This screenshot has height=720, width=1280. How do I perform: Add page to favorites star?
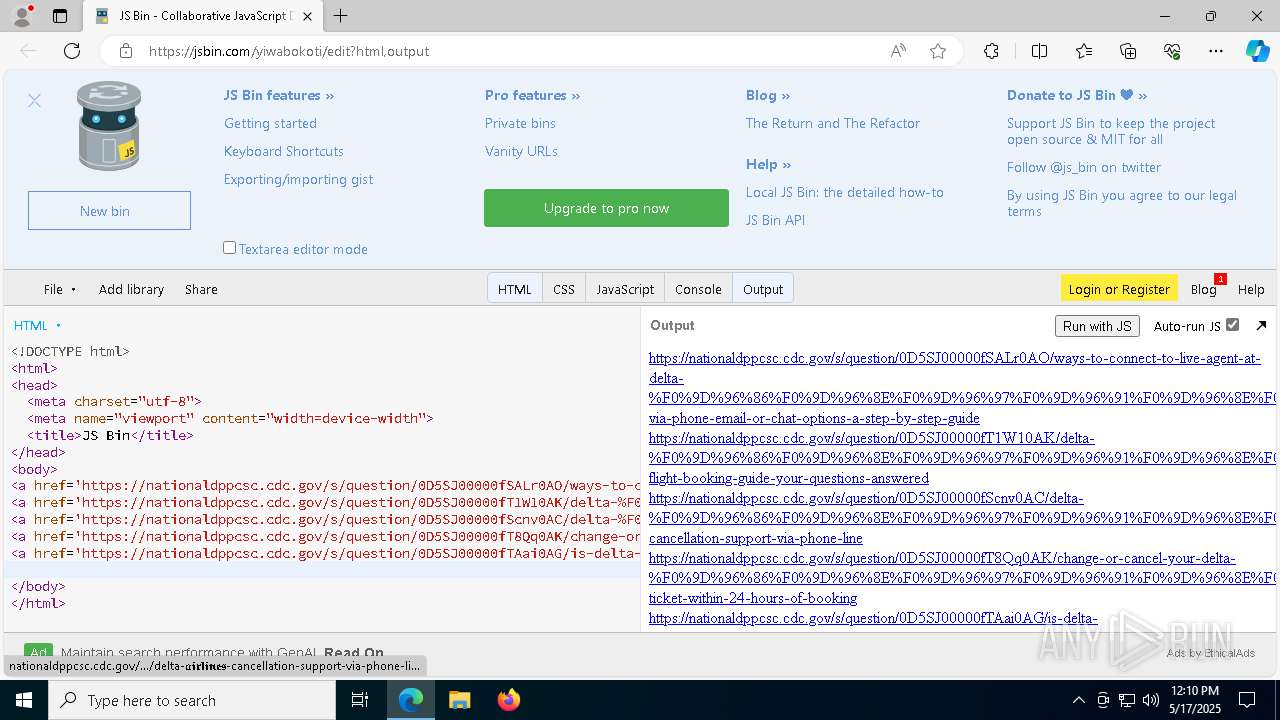point(938,51)
